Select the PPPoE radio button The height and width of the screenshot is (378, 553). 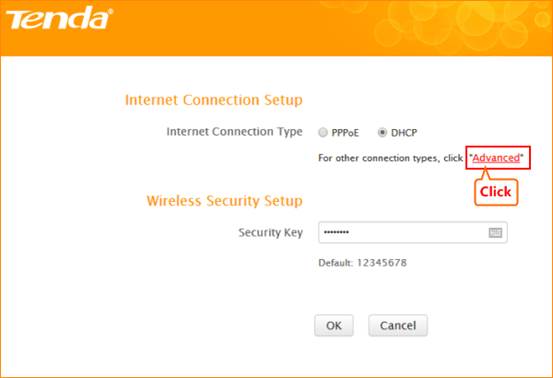pyautogui.click(x=322, y=133)
